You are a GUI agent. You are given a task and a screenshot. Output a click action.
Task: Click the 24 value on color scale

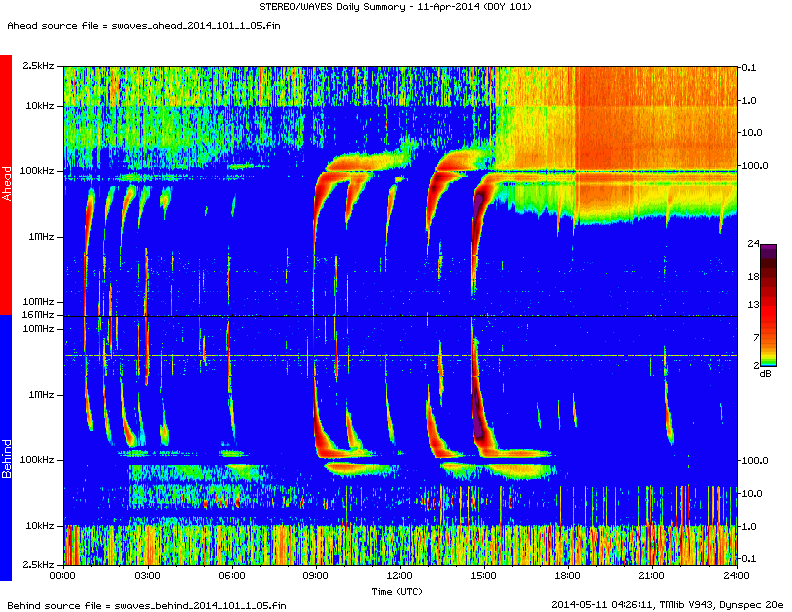click(x=753, y=243)
